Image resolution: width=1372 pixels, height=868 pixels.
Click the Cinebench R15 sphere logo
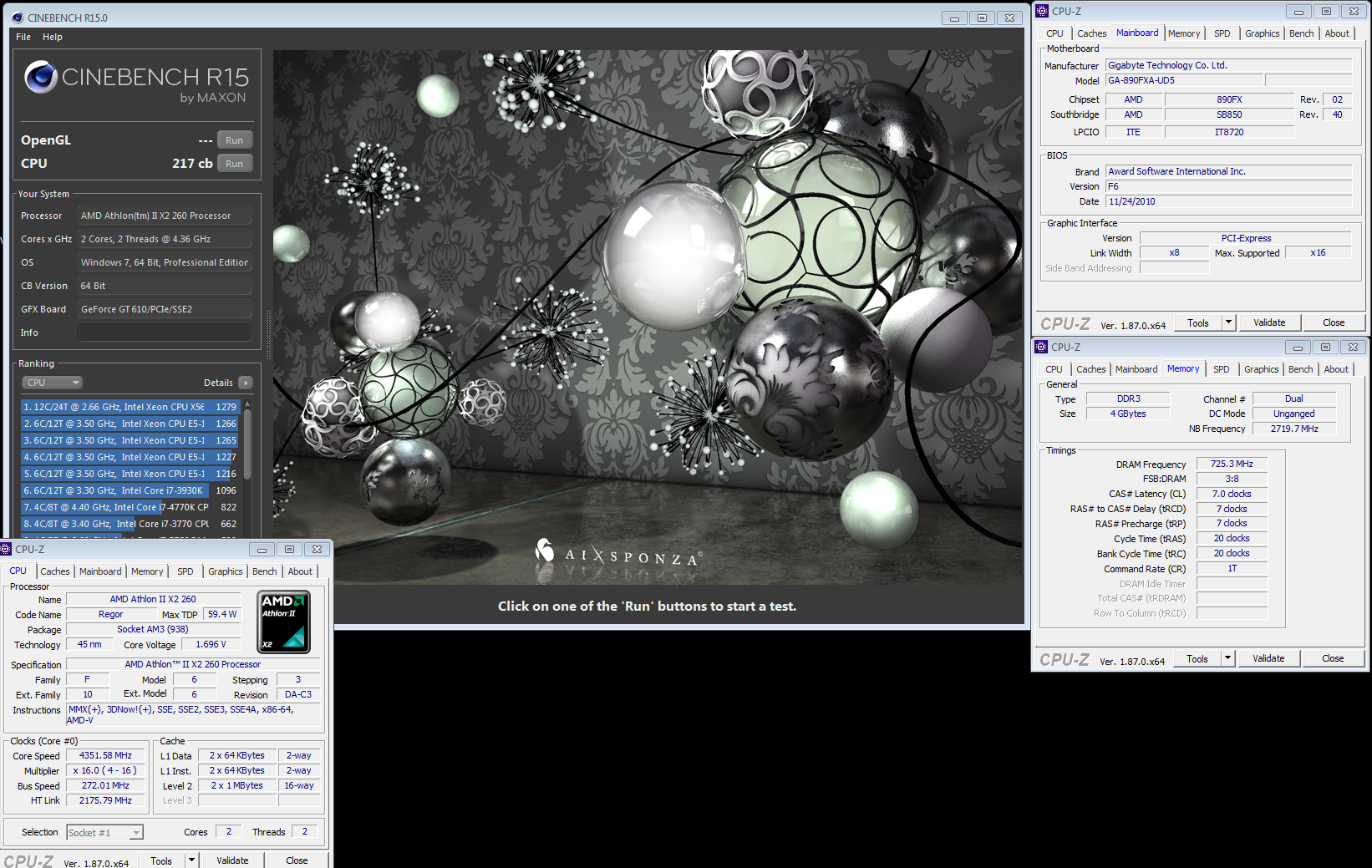pos(41,77)
